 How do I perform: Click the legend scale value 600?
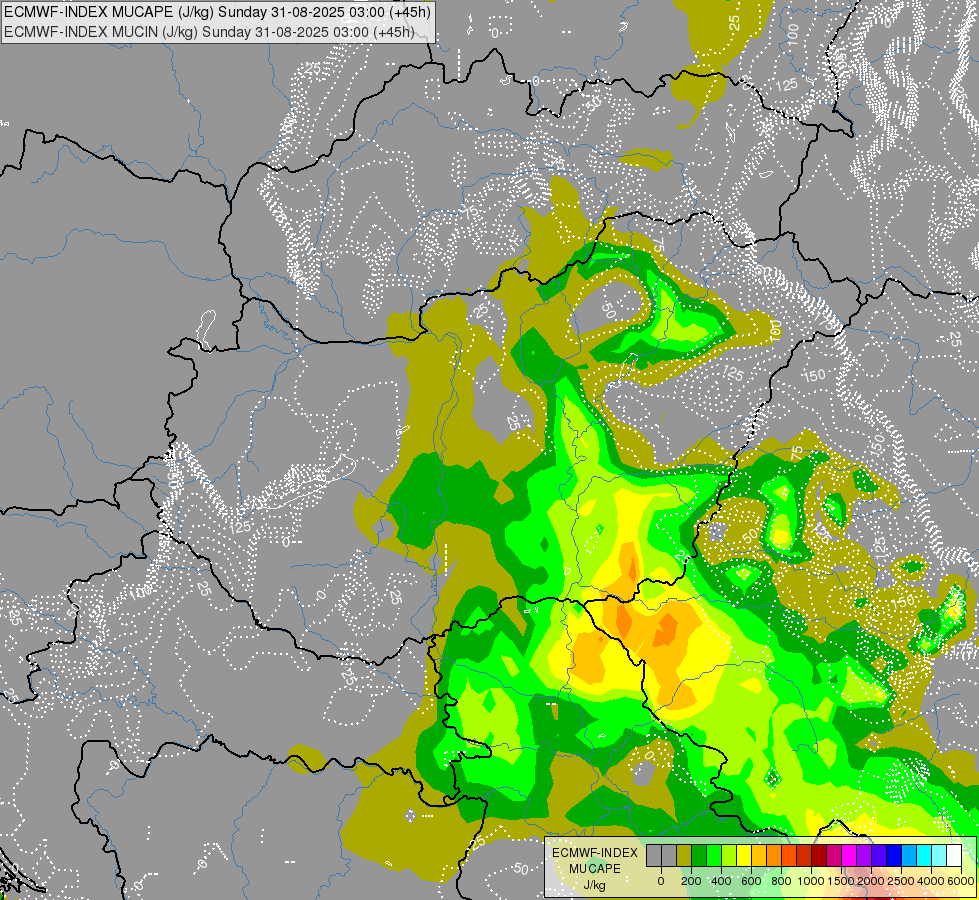click(x=752, y=881)
